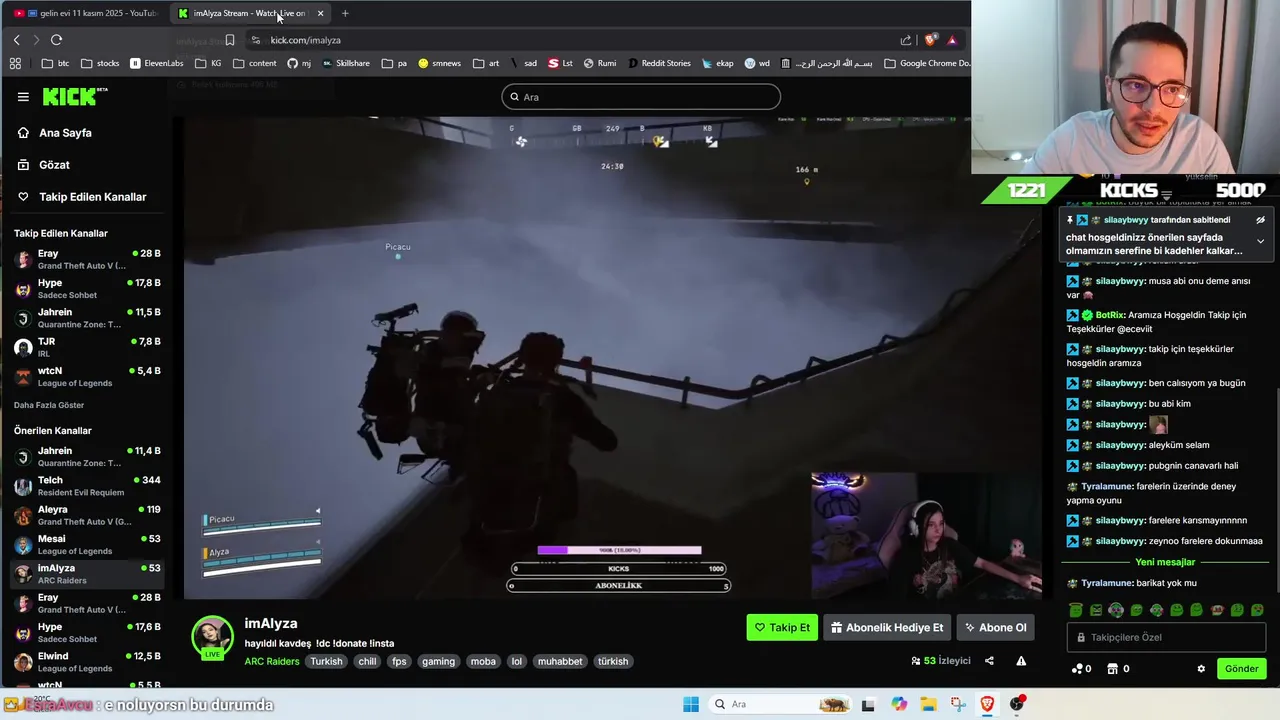Viewport: 1280px width, 720px height.
Task: Click the stream video player
Action: click(x=612, y=357)
